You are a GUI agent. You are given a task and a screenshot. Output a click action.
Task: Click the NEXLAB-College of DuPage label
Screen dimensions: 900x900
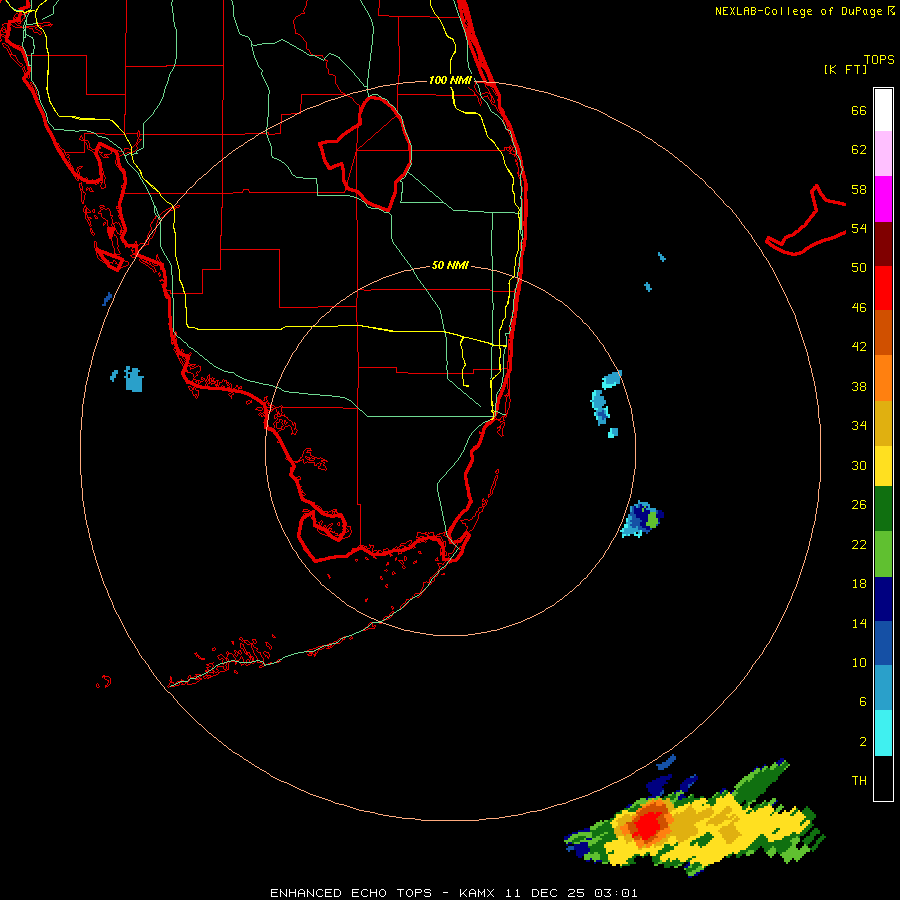click(804, 11)
